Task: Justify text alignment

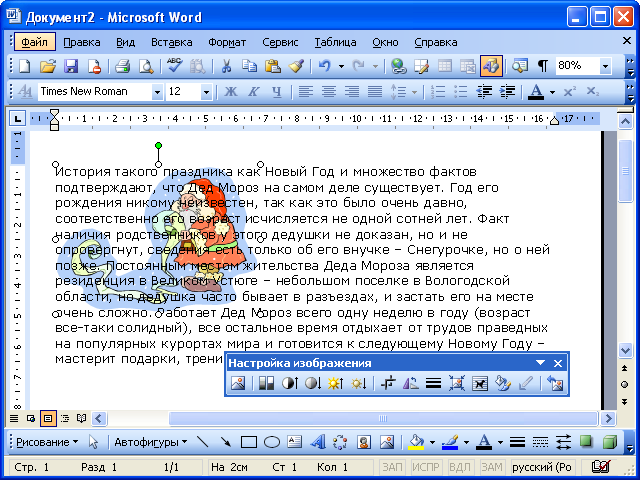Action: pos(375,91)
